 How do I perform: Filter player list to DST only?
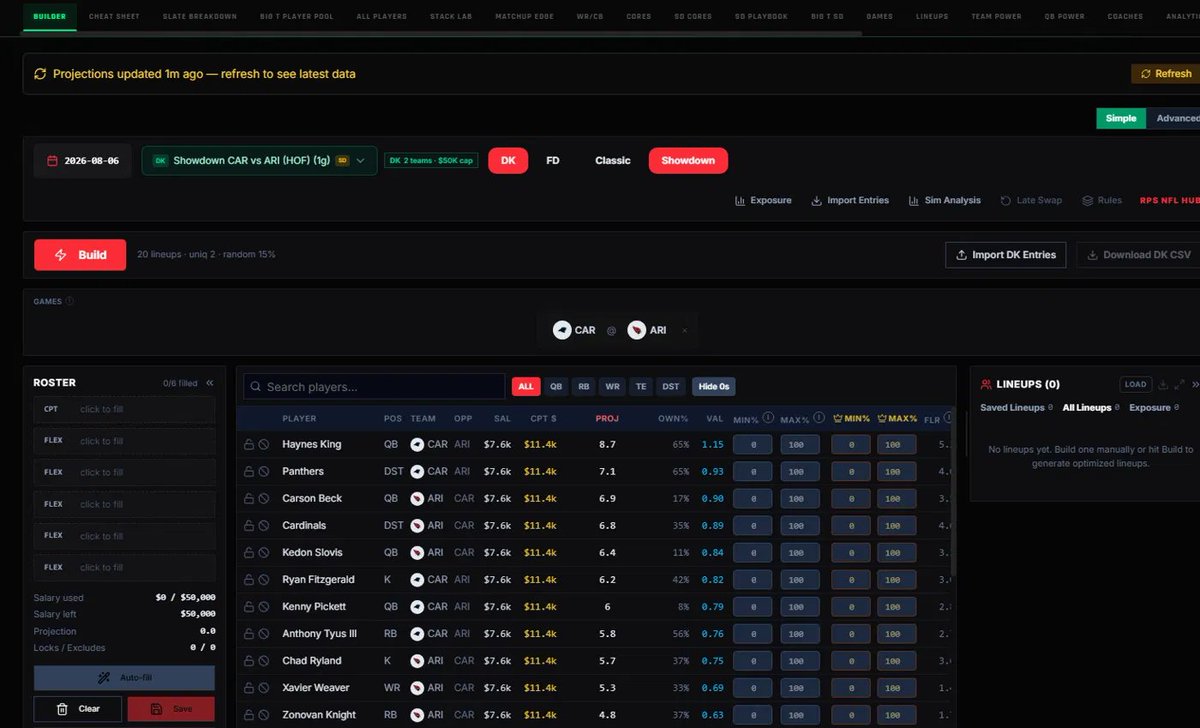coord(670,387)
